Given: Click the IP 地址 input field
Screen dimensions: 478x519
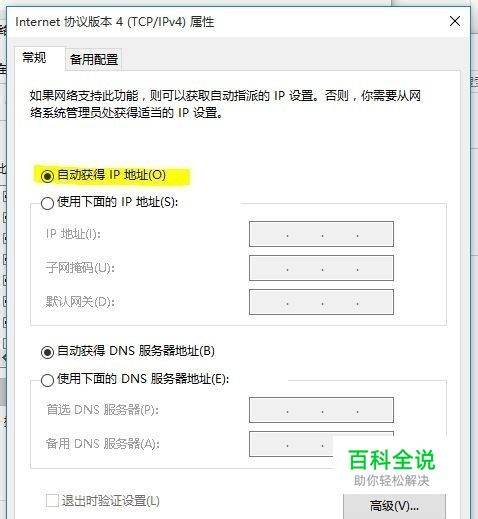Looking at the screenshot, I should click(321, 234).
